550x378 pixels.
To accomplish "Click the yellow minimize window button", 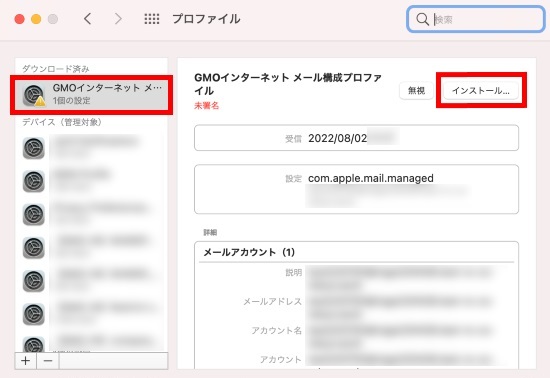I will pos(36,19).
